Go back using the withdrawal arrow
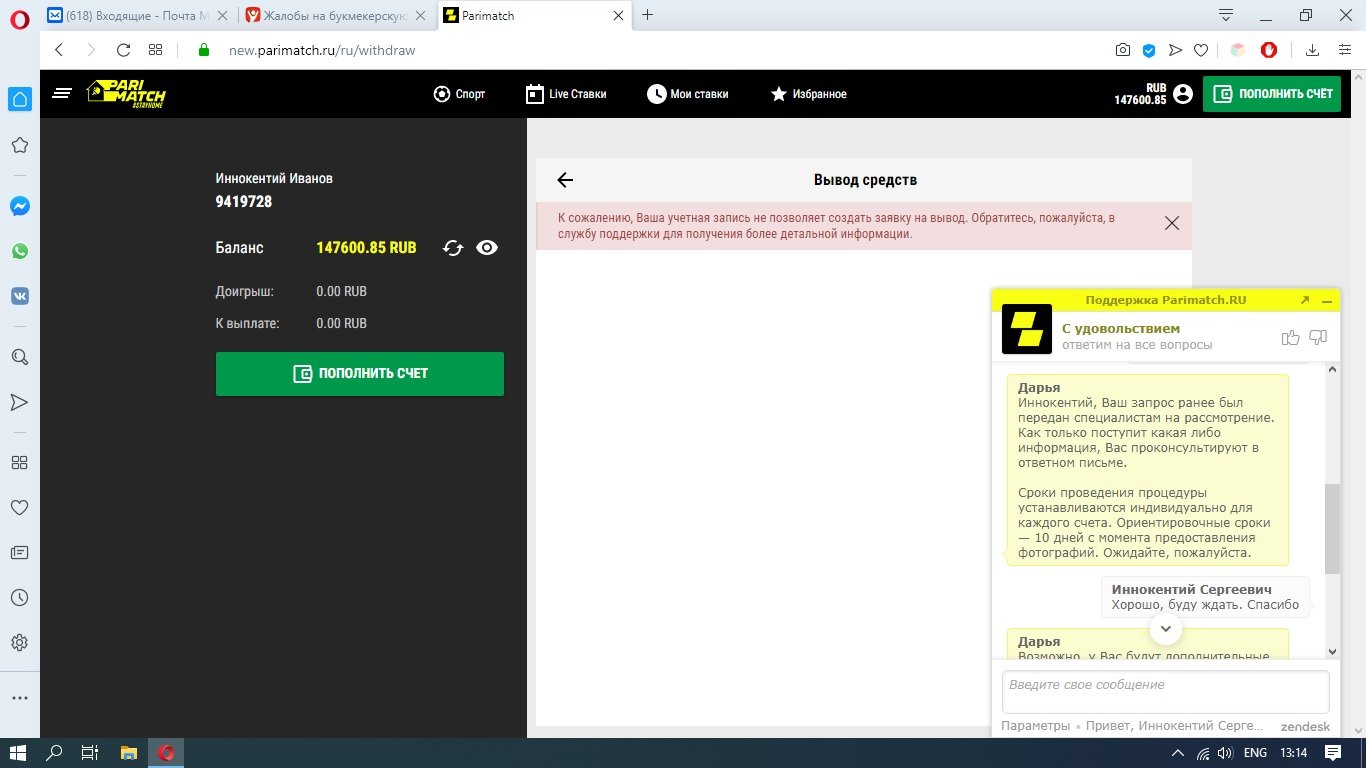1366x768 pixels. pos(565,180)
